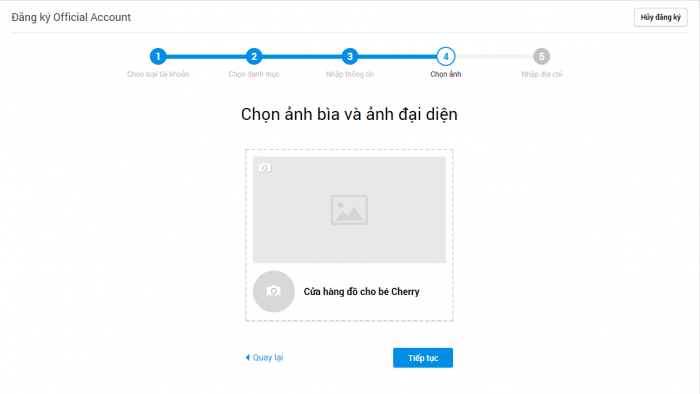This screenshot has height=394, width=700.
Task: Select step 4 circle
Action: click(446, 57)
